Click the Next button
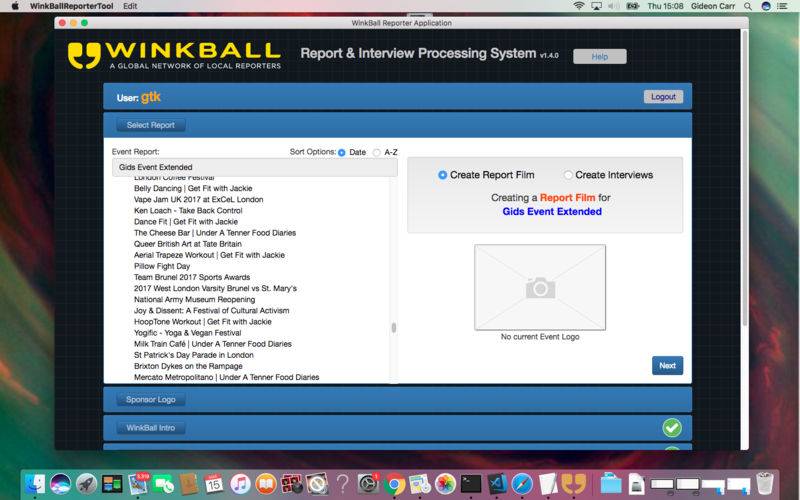This screenshot has width=800, height=500. [667, 365]
